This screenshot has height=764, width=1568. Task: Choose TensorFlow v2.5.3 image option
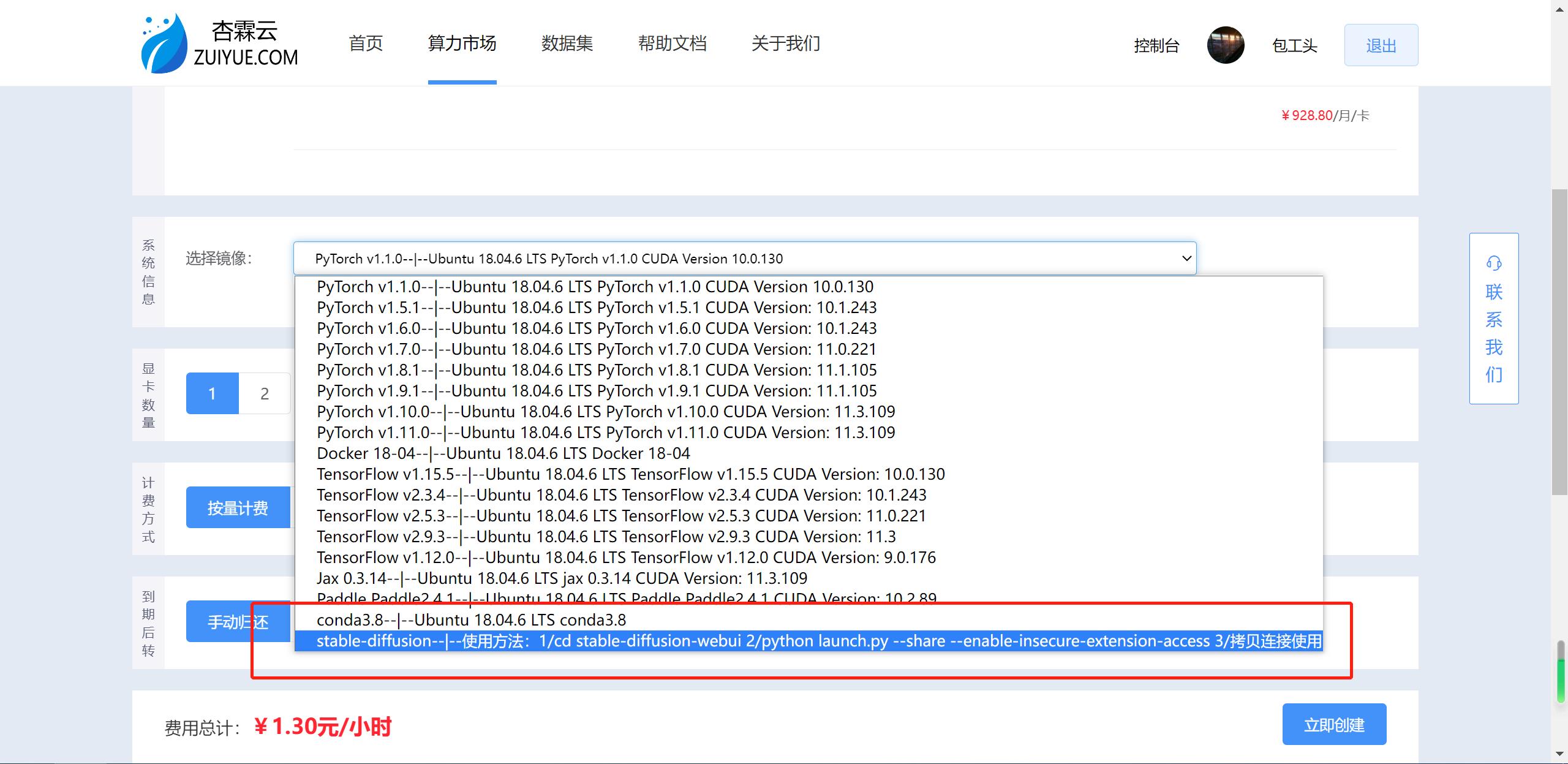pos(809,516)
